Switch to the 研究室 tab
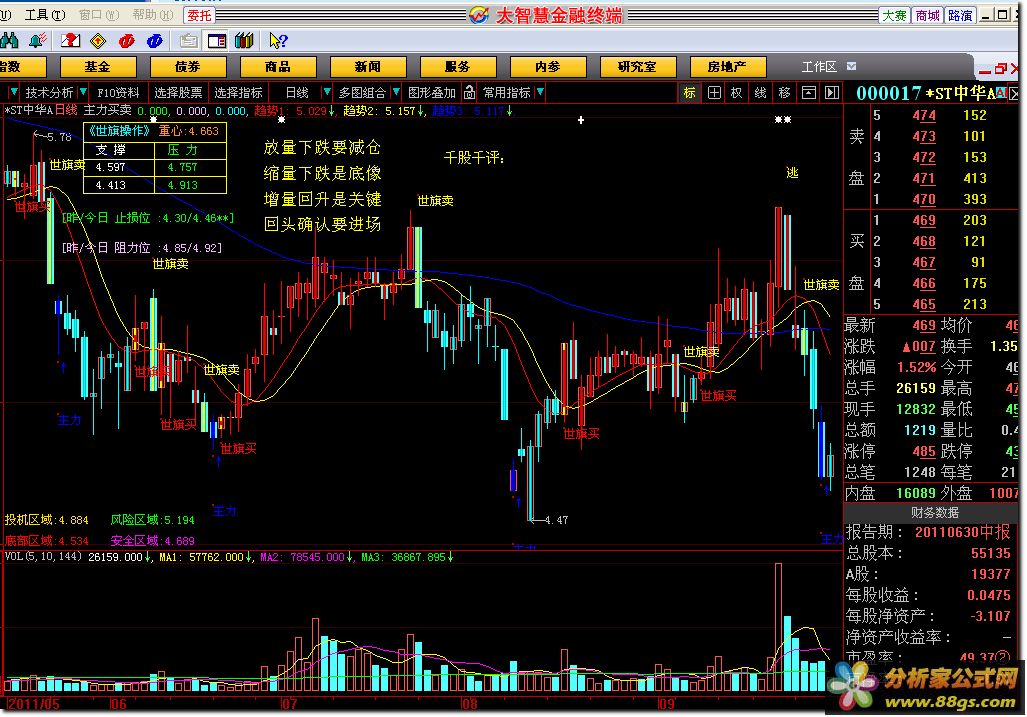This screenshot has width=1027, height=717. tap(638, 66)
